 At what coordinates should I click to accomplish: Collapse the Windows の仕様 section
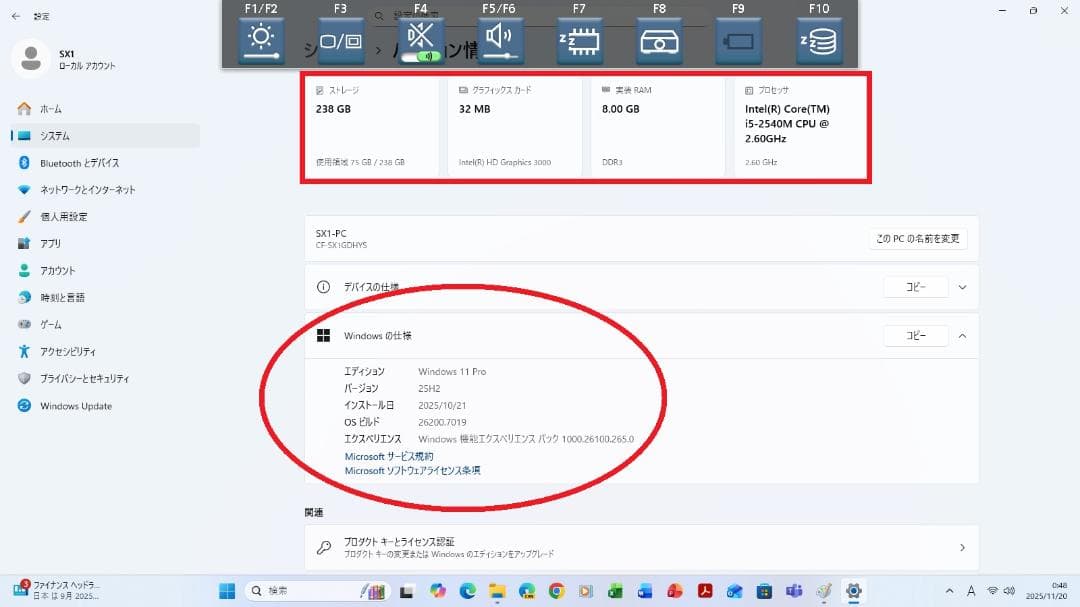tap(962, 335)
